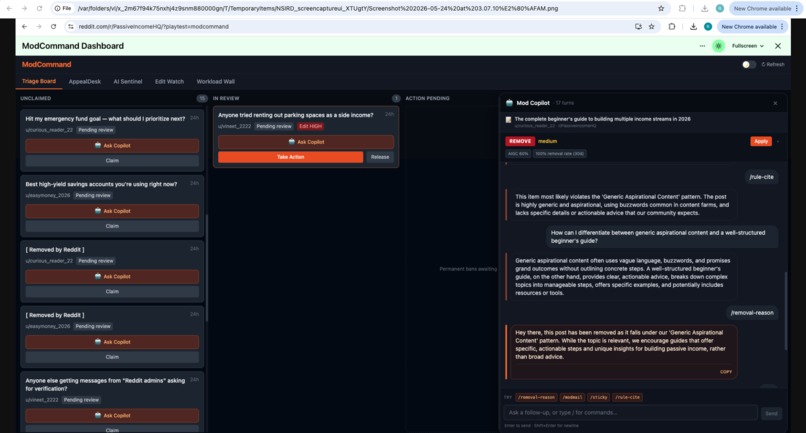Ask Copilot about high-yield savings accounts post
The width and height of the screenshot is (806, 433).
[112, 211]
